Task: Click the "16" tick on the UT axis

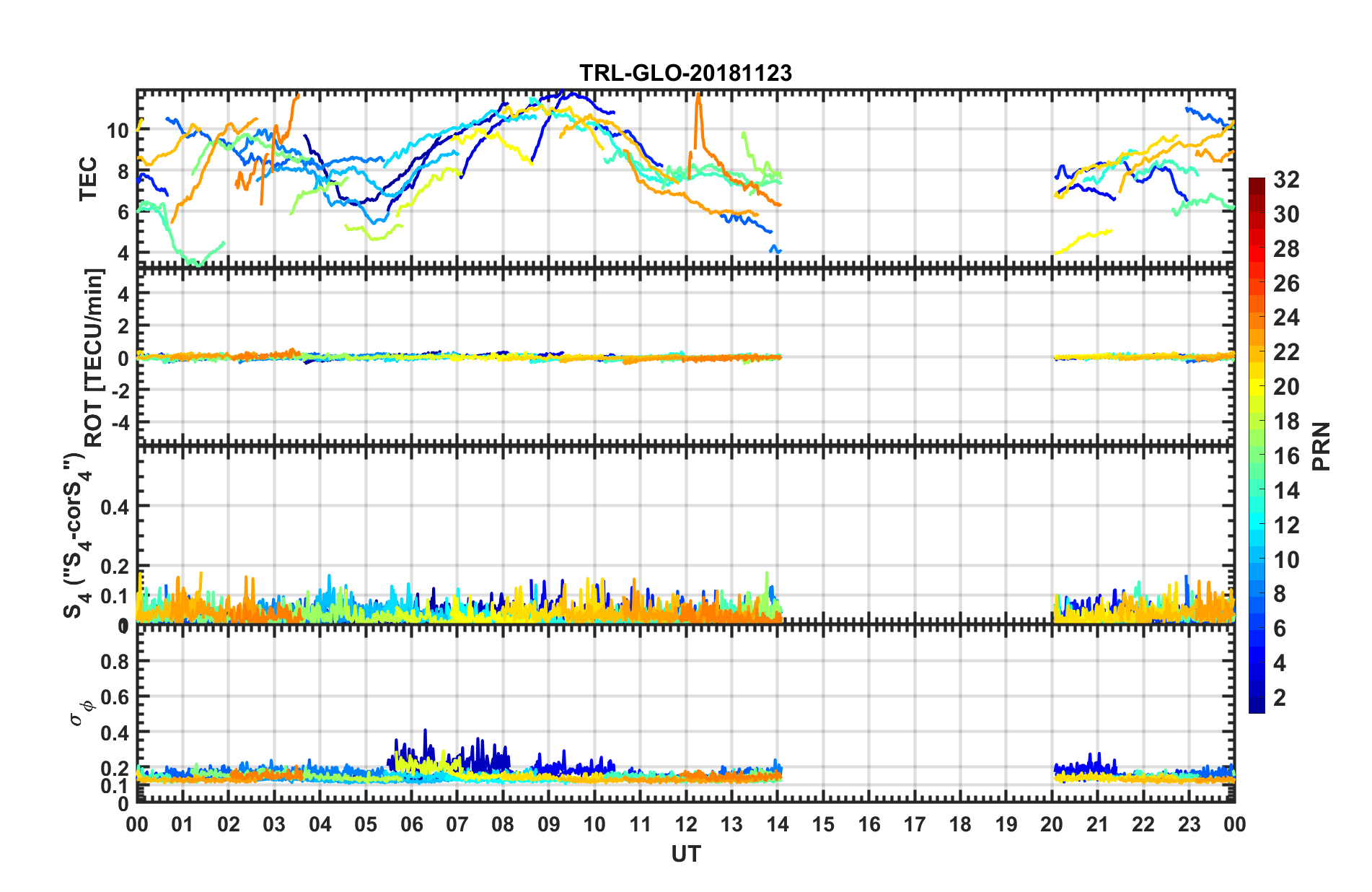Action: click(869, 824)
